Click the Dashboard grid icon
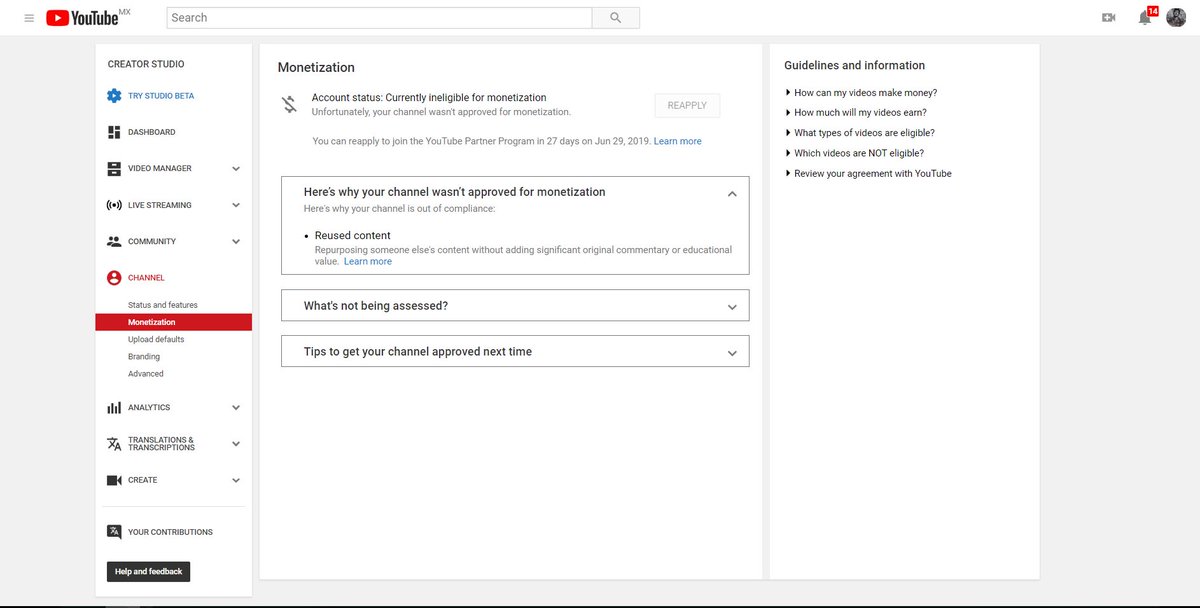Viewport: 1200px width, 608px height. click(114, 132)
